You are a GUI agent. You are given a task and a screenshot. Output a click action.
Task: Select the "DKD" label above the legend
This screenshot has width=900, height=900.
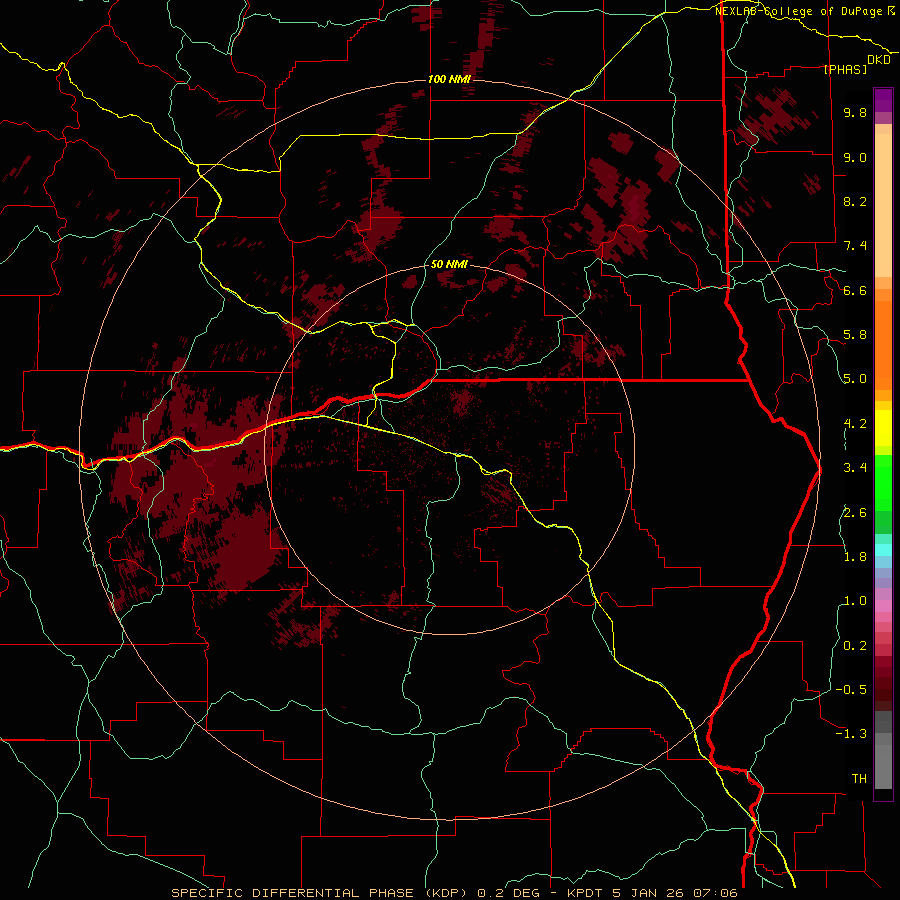pyautogui.click(x=879, y=60)
